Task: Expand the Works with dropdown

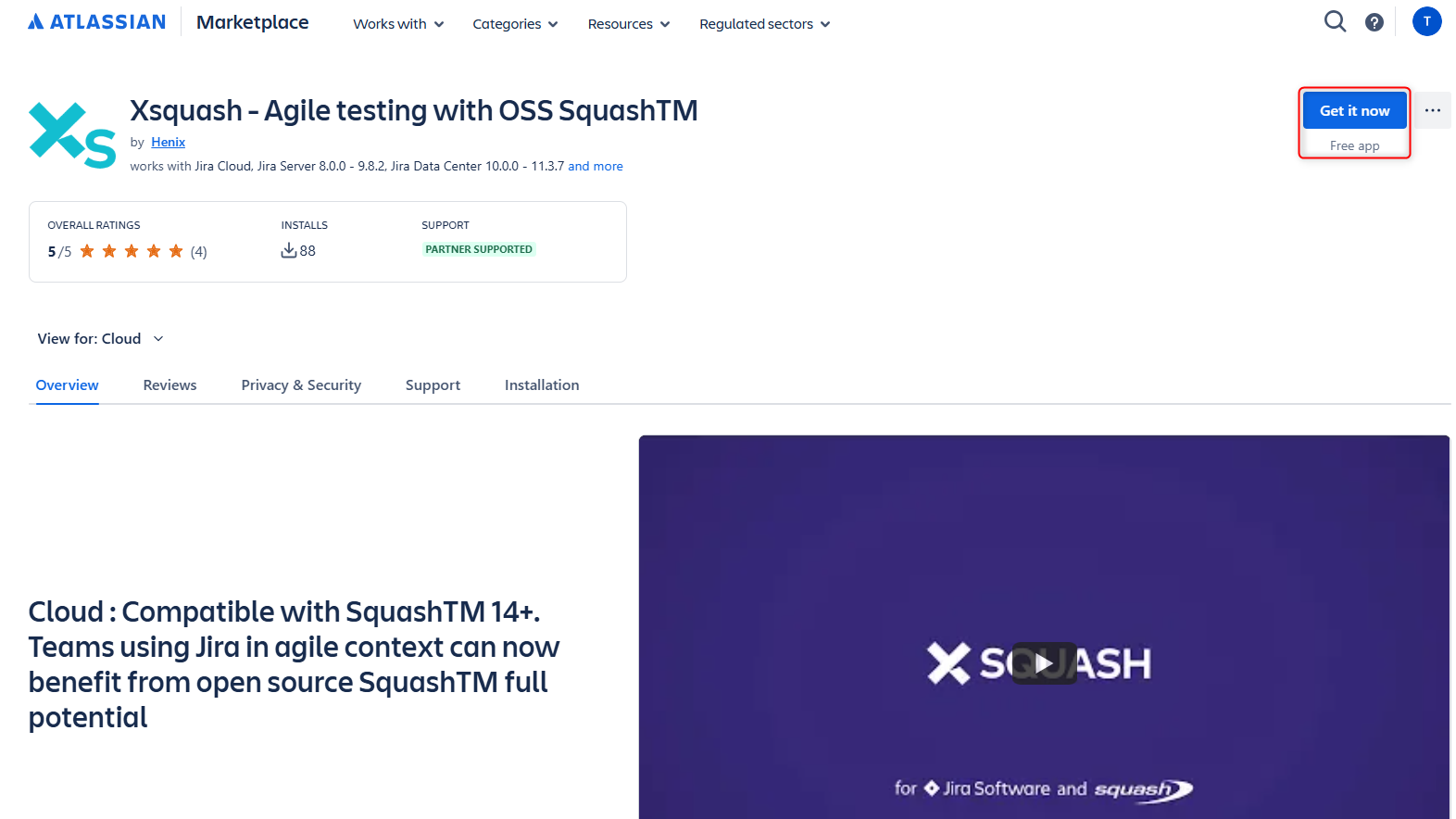Action: click(x=398, y=24)
